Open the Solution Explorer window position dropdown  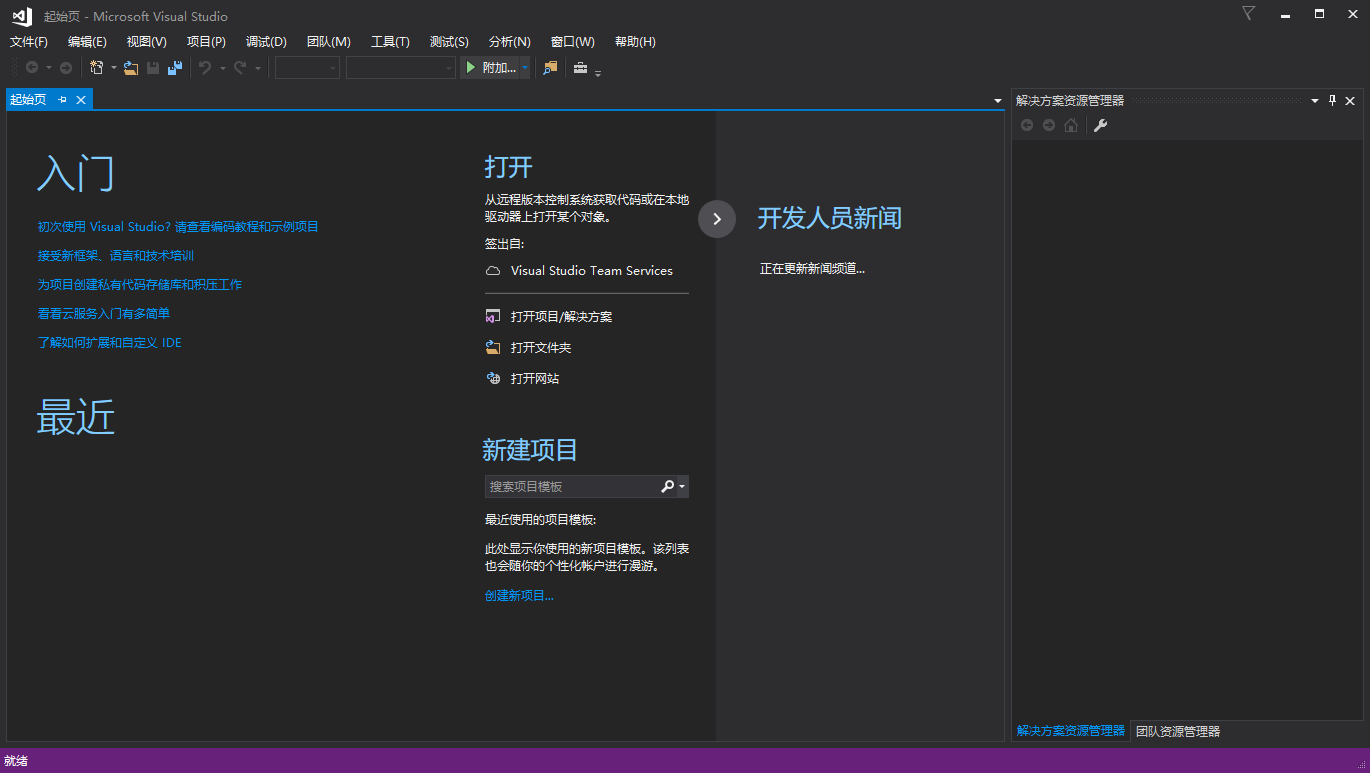pos(1315,100)
